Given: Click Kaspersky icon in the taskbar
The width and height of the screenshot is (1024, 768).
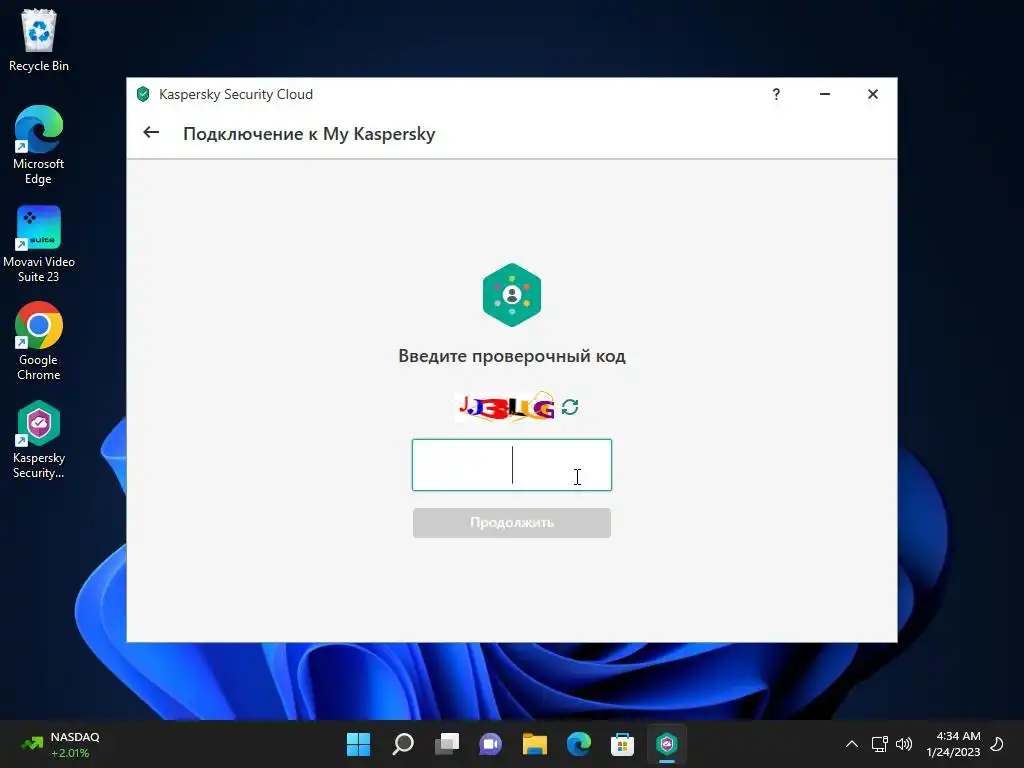Looking at the screenshot, I should (667, 744).
